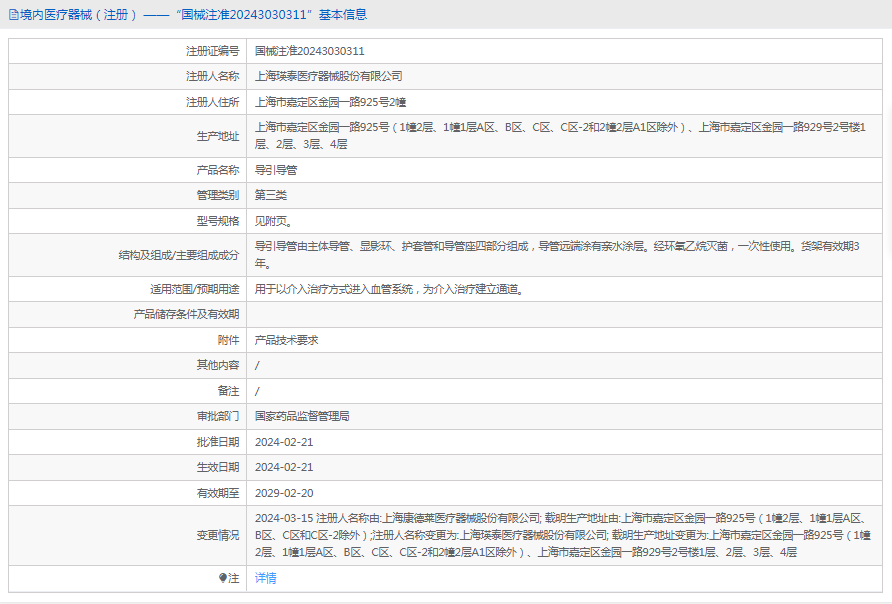The height and width of the screenshot is (604, 892).
Task: Click the slash value in 其他内容 row
Action: (x=257, y=366)
